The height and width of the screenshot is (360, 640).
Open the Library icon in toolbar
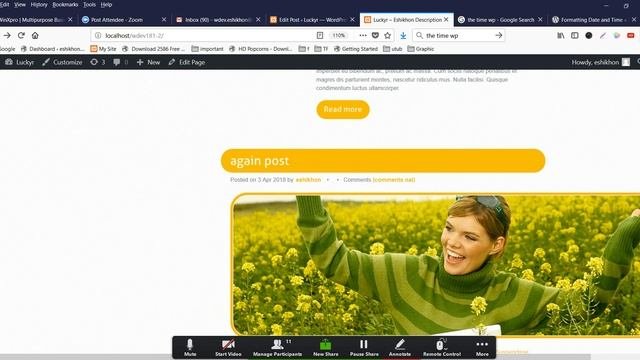[561, 36]
